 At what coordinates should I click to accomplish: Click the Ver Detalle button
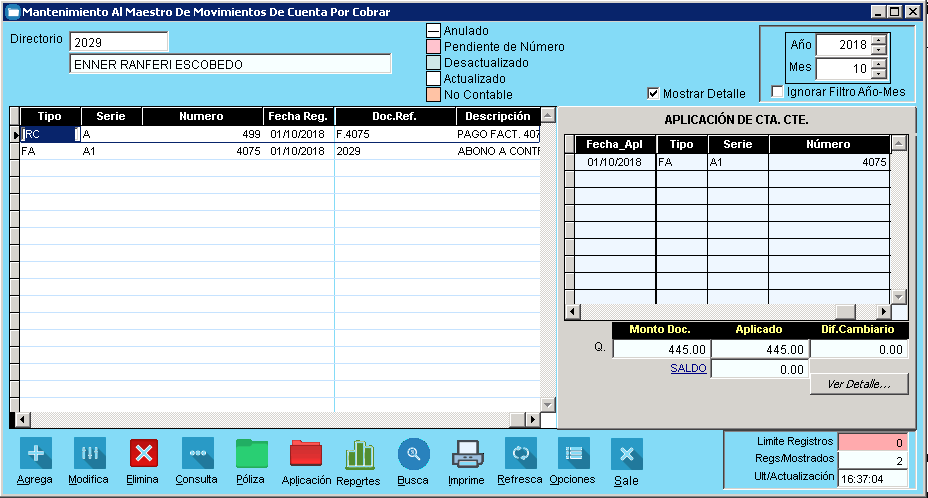click(x=859, y=384)
